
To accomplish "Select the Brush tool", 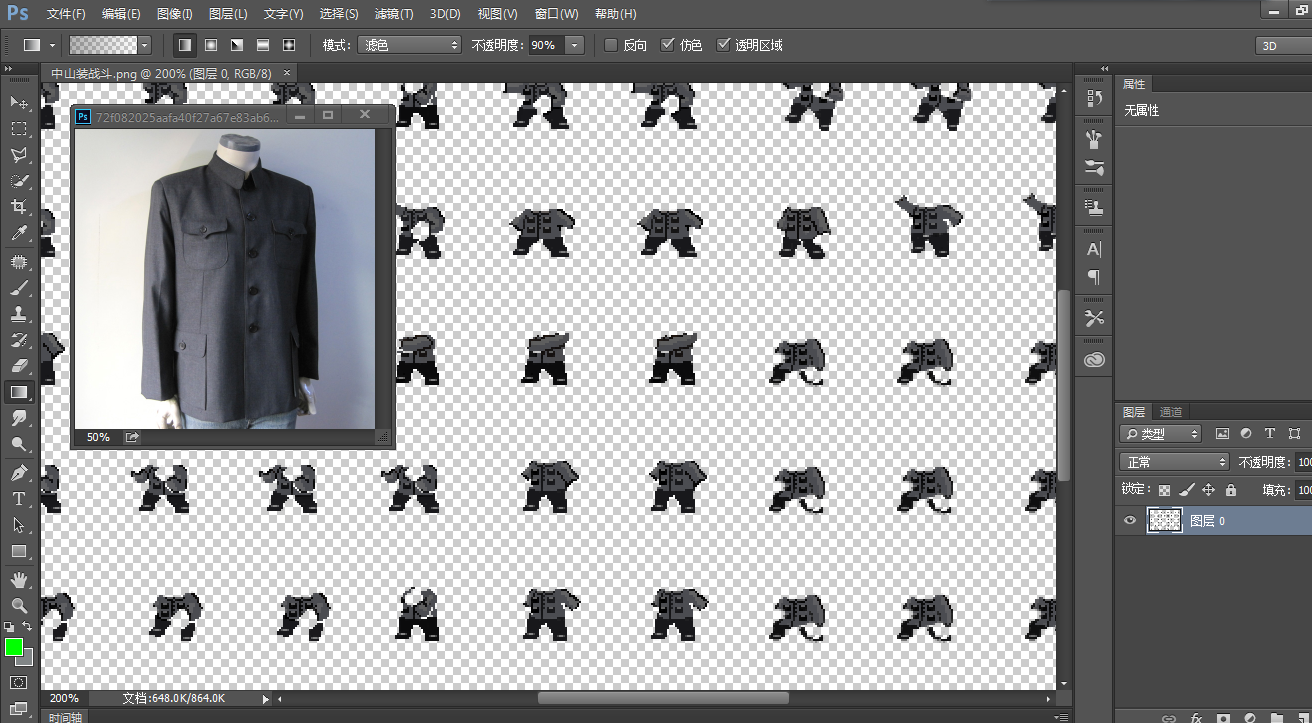I will (x=19, y=288).
